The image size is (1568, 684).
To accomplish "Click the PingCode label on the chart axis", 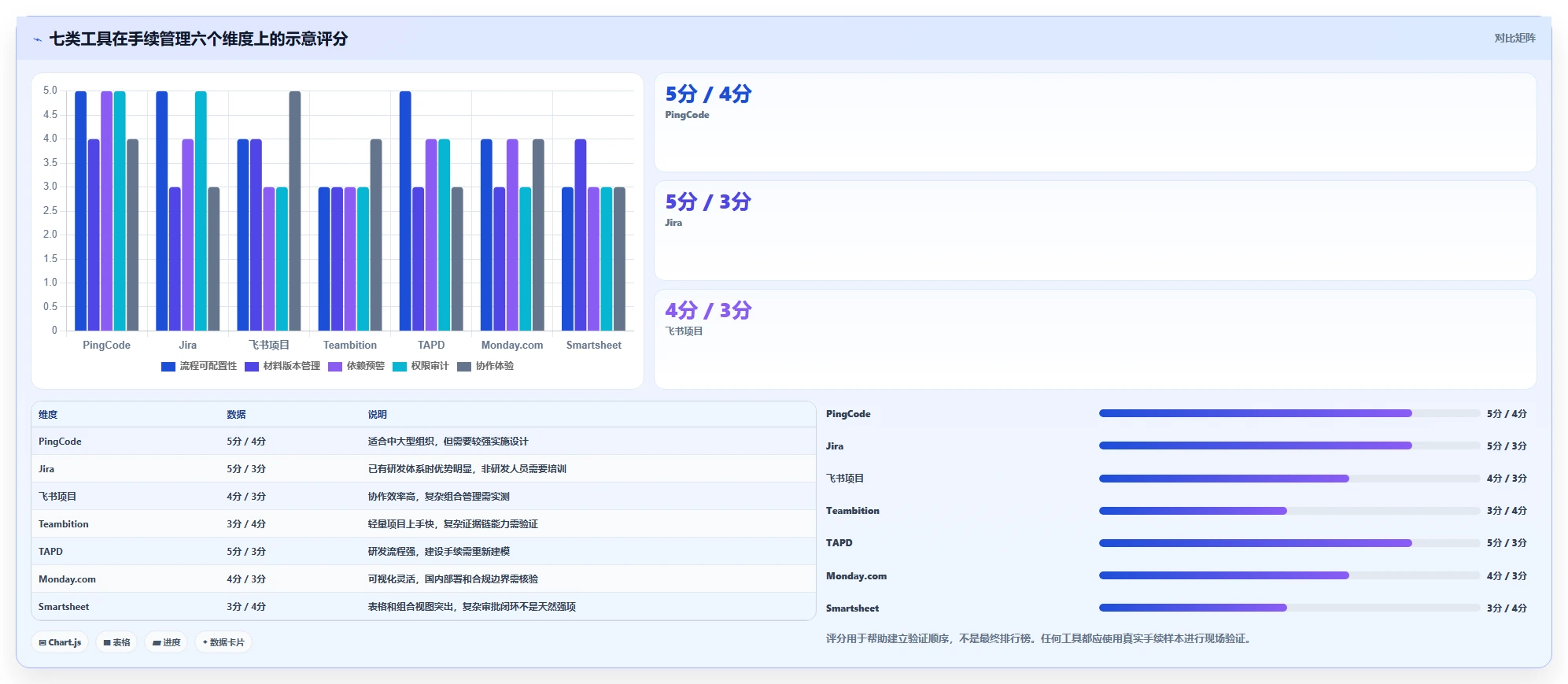I will 106,346.
